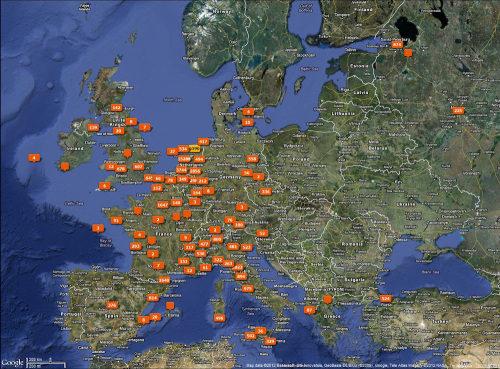
Task: Open the 417 marker near Hamburg
Action: pos(203,142)
